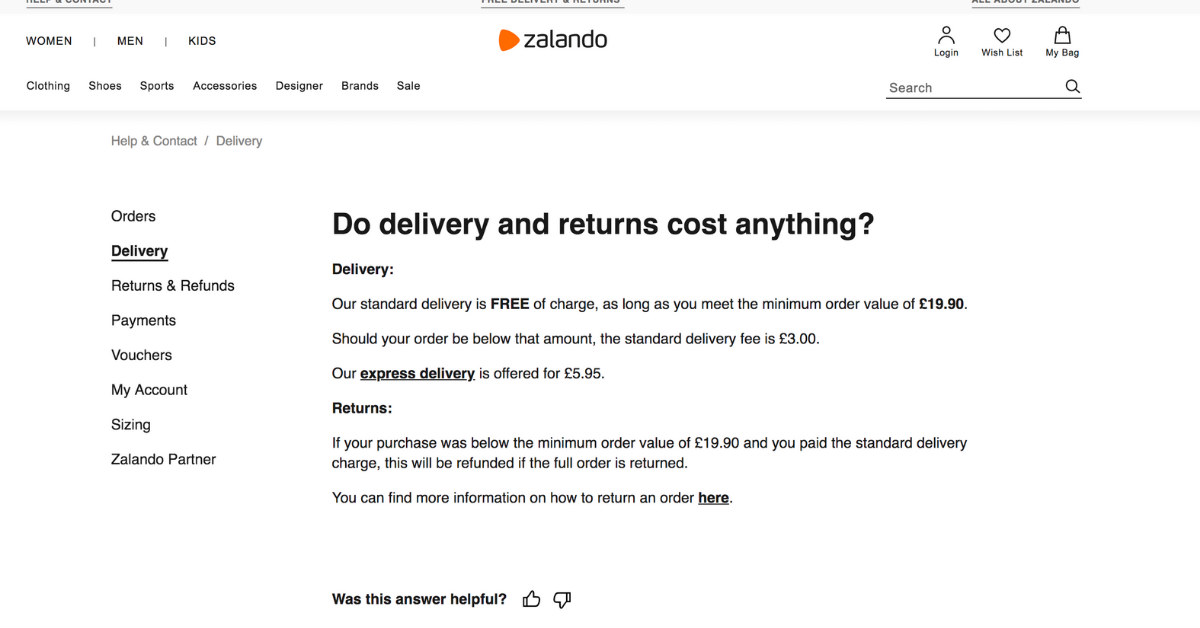Open Zalando Partner help topic
This screenshot has height=628, width=1200.
(163, 459)
